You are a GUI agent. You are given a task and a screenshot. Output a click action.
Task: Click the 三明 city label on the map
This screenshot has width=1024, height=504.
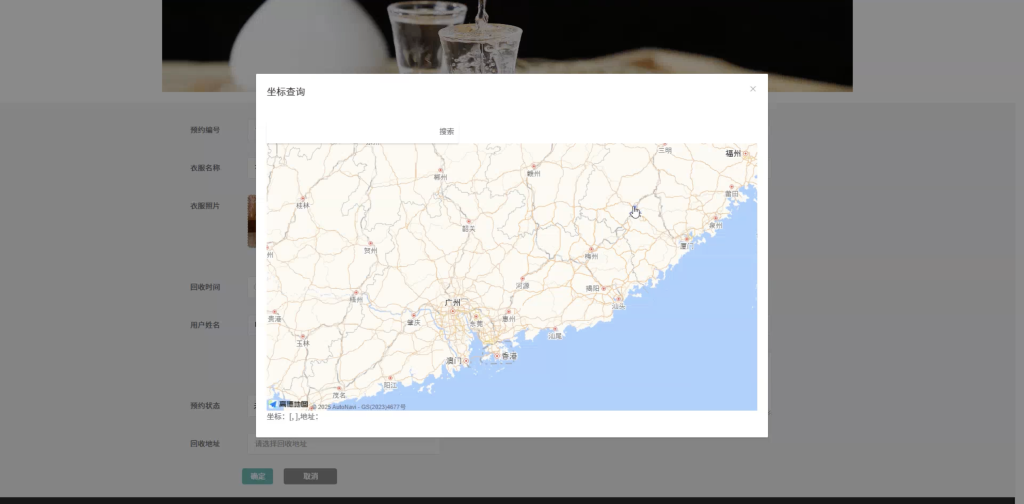[x=664, y=150]
